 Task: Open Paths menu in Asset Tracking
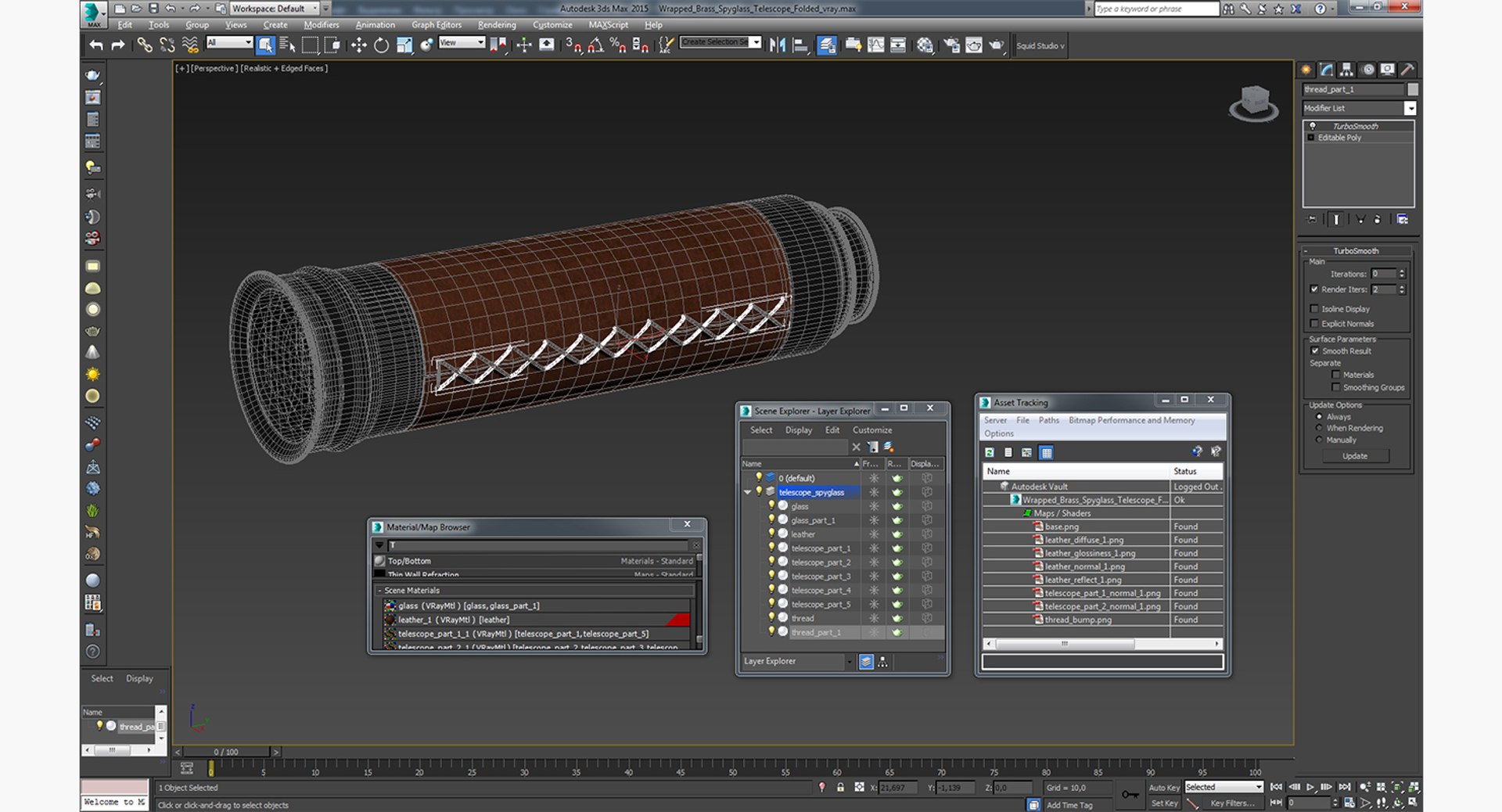pos(1048,420)
